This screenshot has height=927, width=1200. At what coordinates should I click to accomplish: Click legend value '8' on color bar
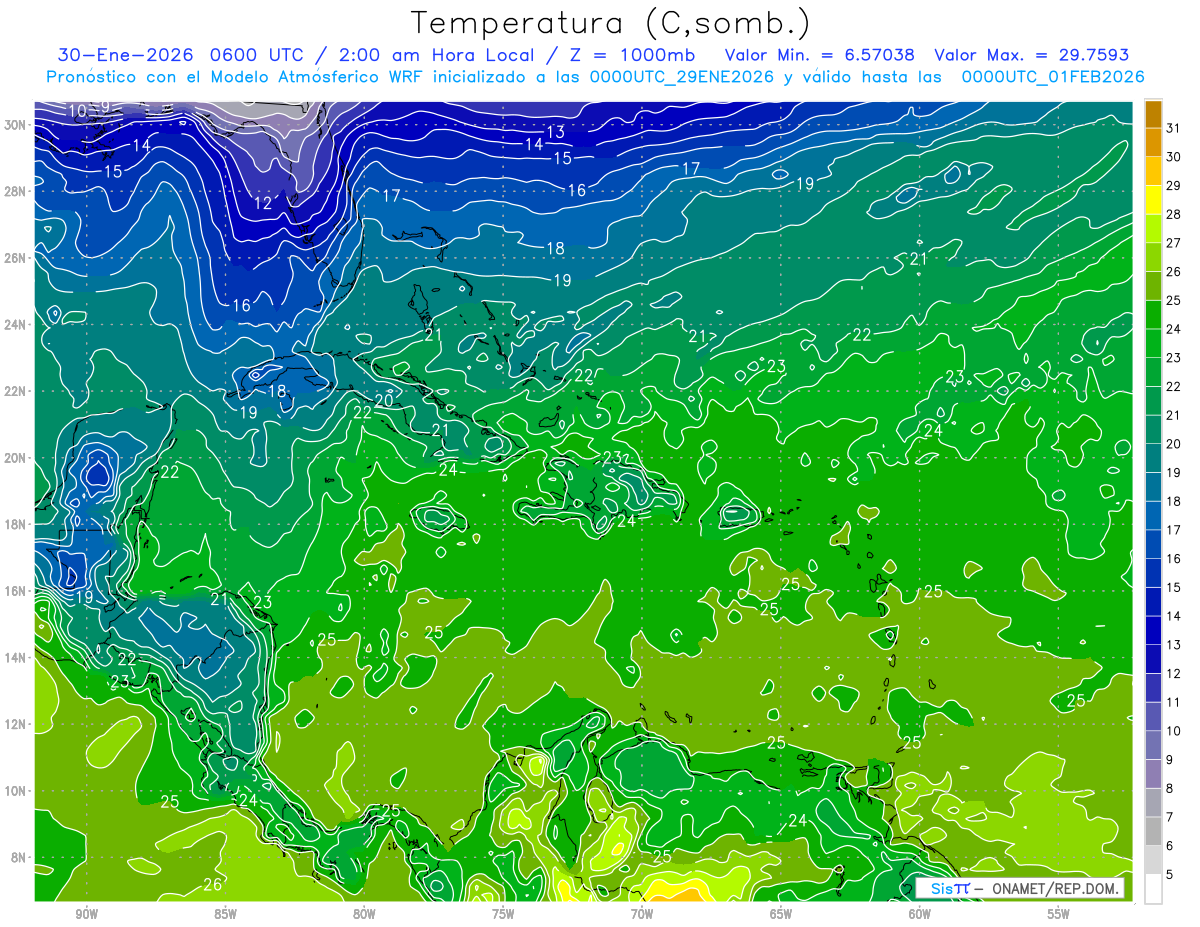pyautogui.click(x=1170, y=789)
